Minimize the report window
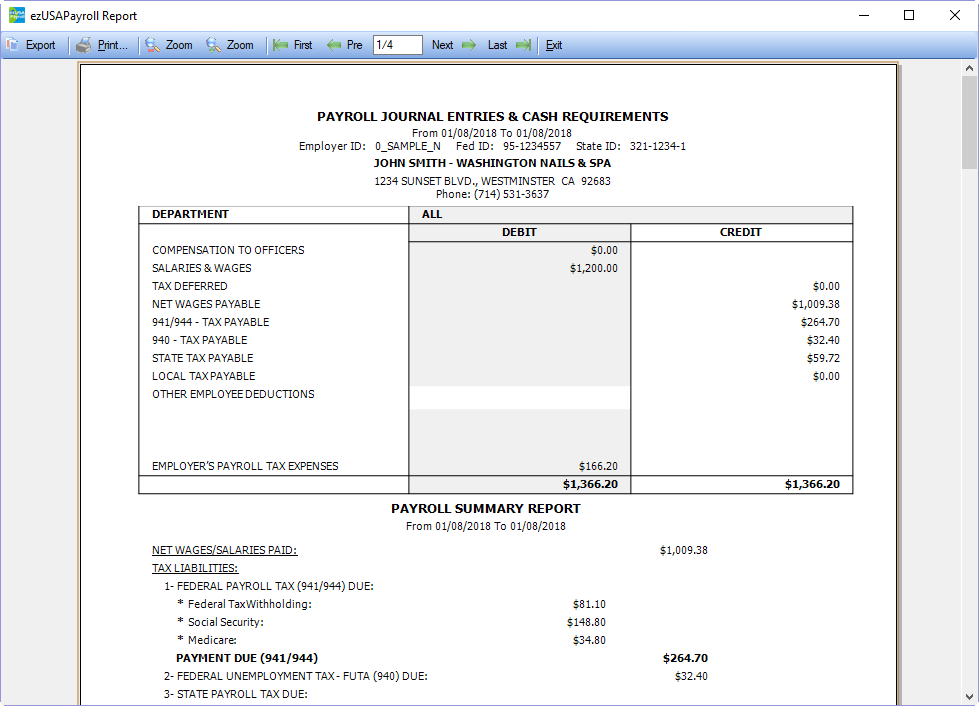 tap(863, 16)
